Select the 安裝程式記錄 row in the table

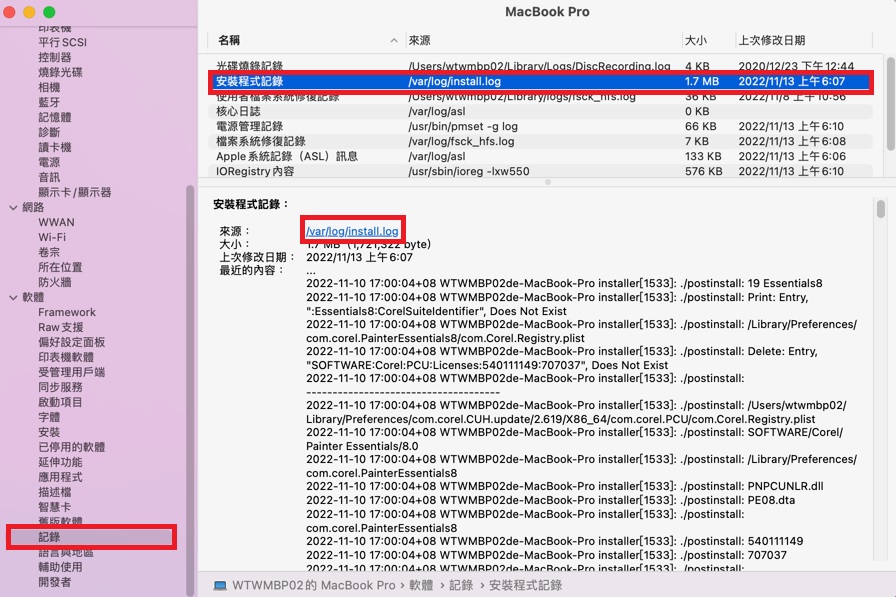[541, 82]
